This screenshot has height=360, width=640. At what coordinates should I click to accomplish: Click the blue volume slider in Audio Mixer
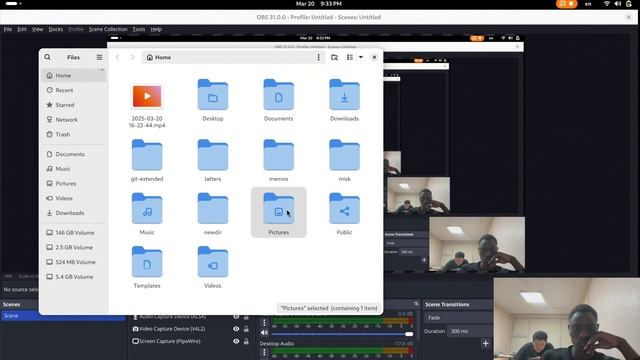pos(342,334)
